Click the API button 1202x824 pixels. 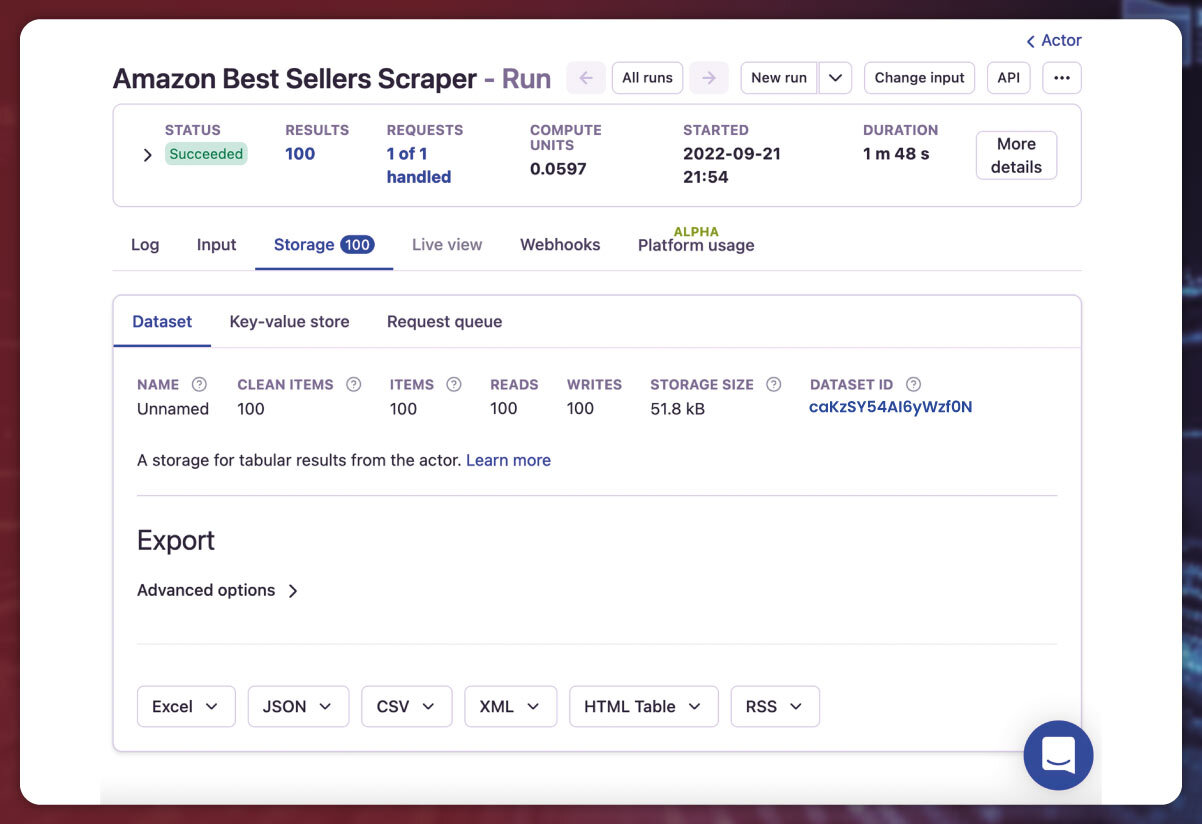(1009, 78)
